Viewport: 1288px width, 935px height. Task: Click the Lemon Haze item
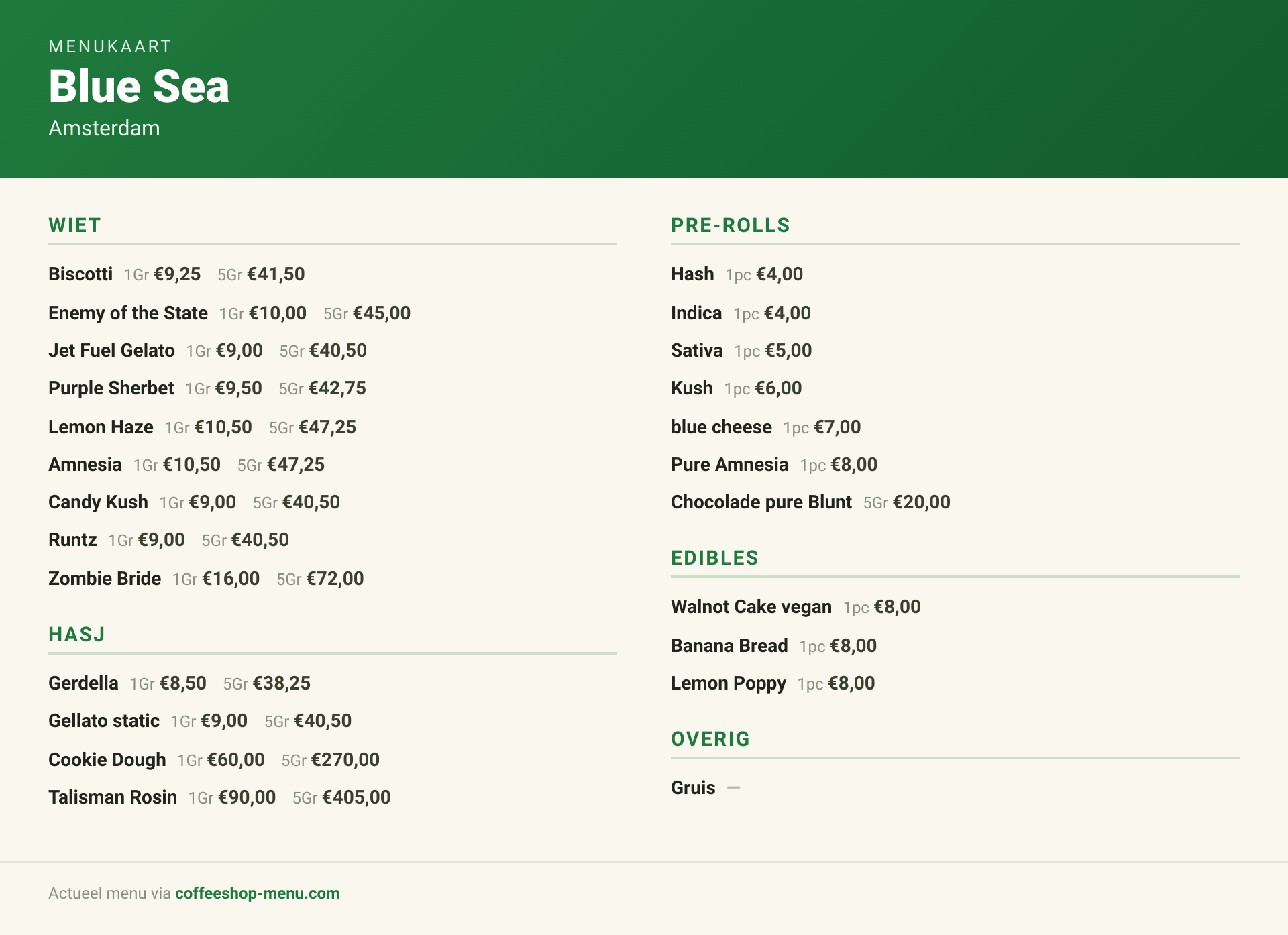[101, 427]
